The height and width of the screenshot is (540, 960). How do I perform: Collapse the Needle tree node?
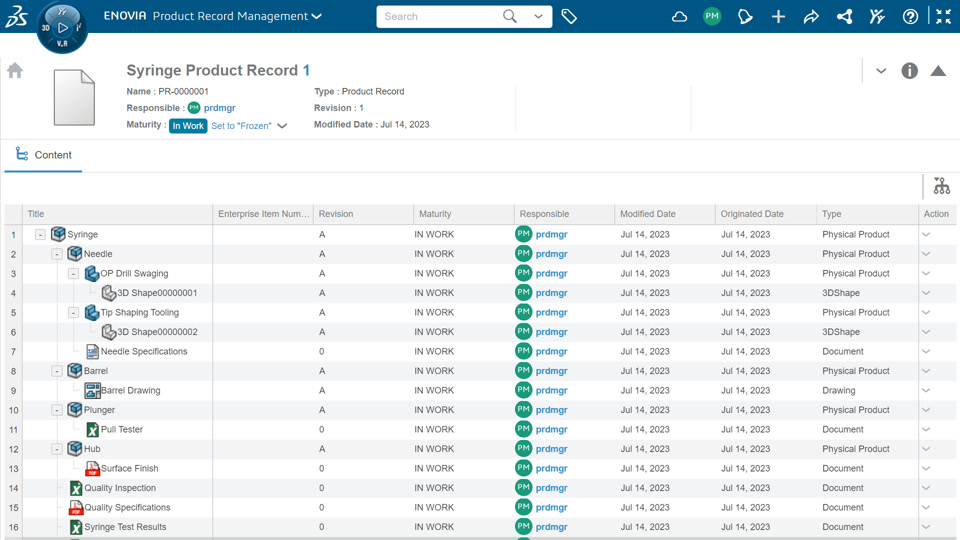coord(57,254)
